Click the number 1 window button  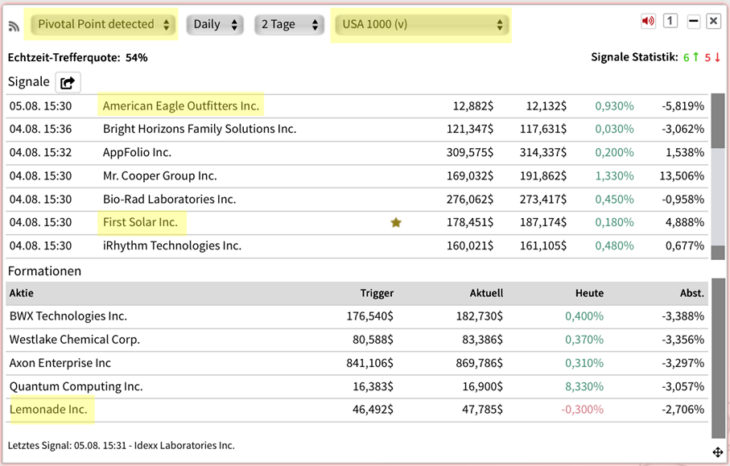coord(670,21)
